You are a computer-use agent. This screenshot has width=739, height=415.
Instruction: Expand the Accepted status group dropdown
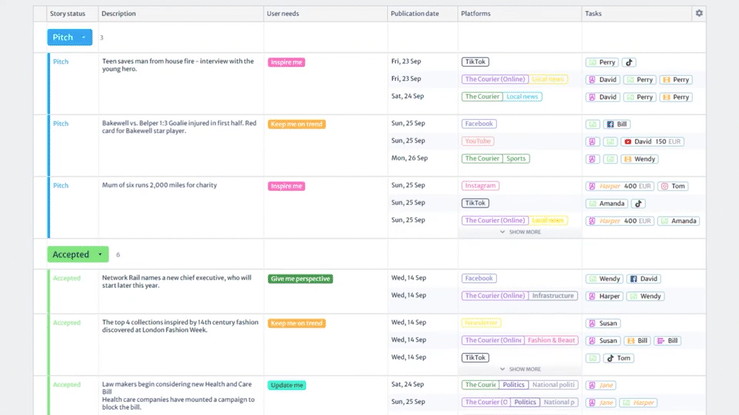pyautogui.click(x=100, y=255)
